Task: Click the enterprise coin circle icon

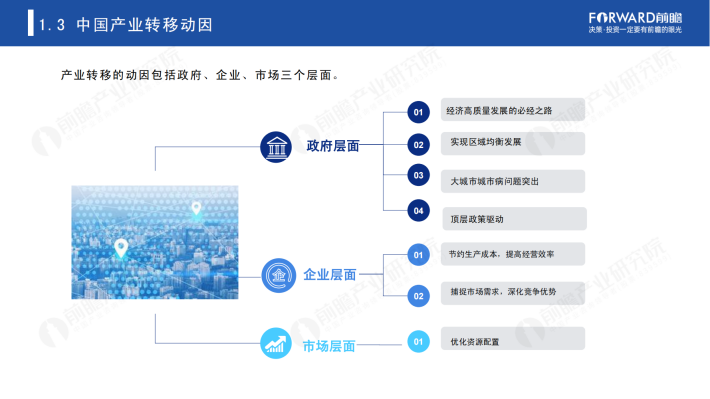Action: coord(278,275)
